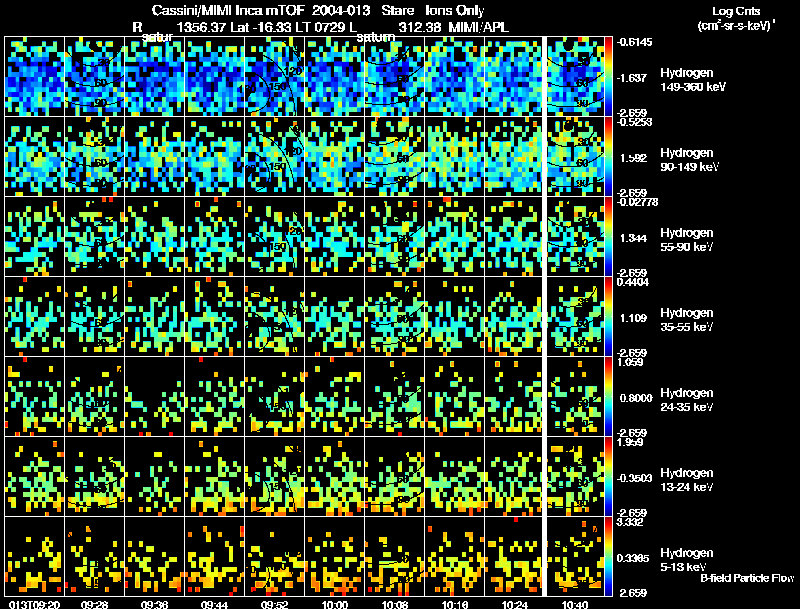Click the -0.5253 colorbar value
The height and width of the screenshot is (609, 800).
pyautogui.click(x=634, y=122)
